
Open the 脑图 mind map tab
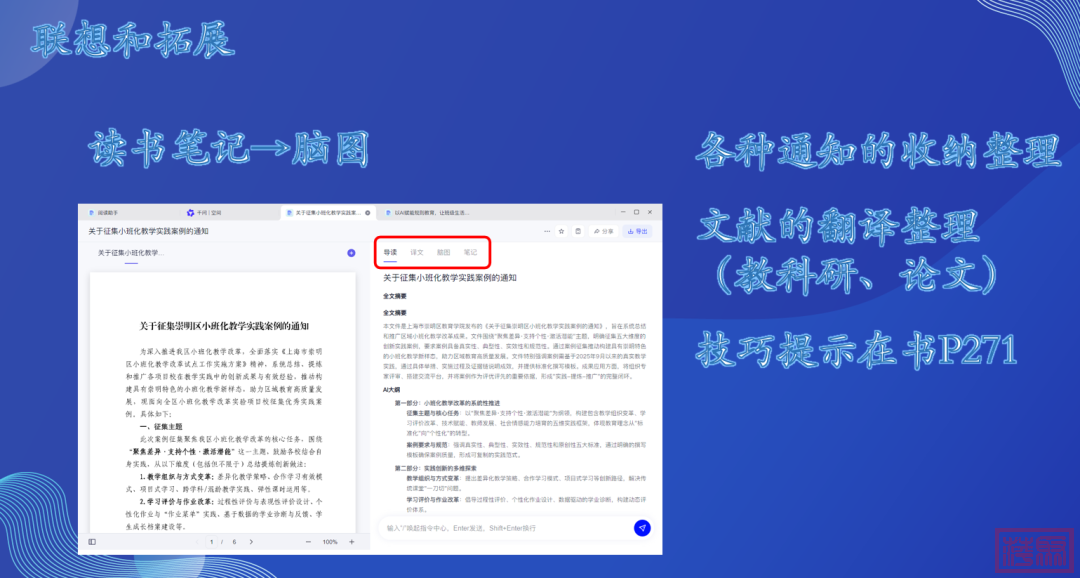[x=443, y=253]
